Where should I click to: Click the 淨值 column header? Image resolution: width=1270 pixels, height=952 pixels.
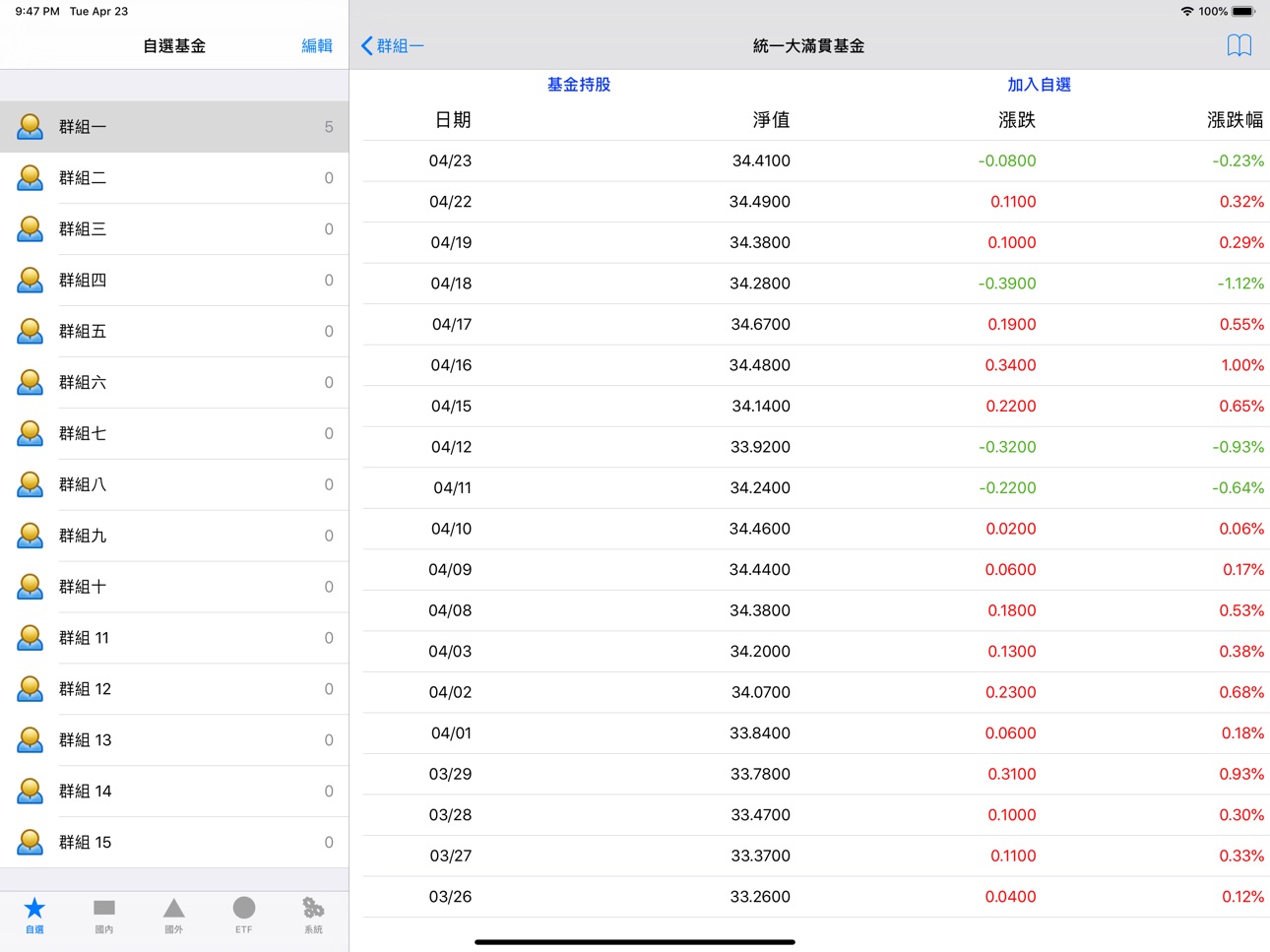[x=771, y=120]
